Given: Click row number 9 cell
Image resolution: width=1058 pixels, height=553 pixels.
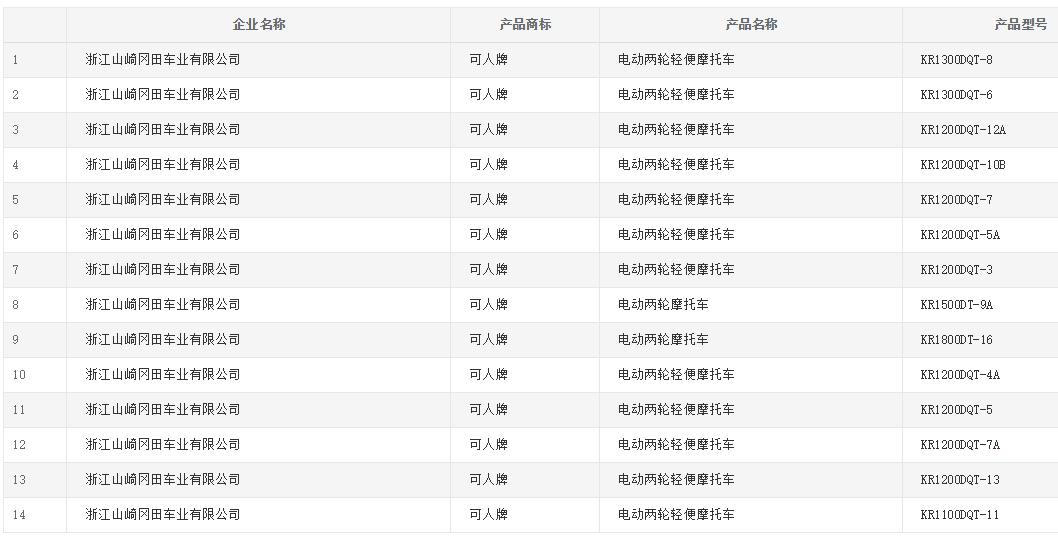Looking at the screenshot, I should coord(35,341).
